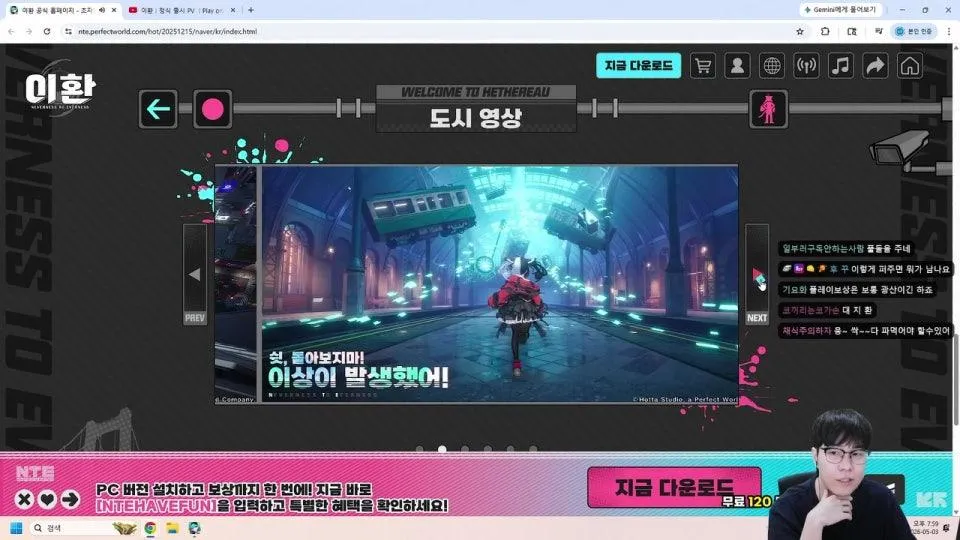Mute the tab using its speaker icon
The height and width of the screenshot is (540, 960).
tap(102, 10)
